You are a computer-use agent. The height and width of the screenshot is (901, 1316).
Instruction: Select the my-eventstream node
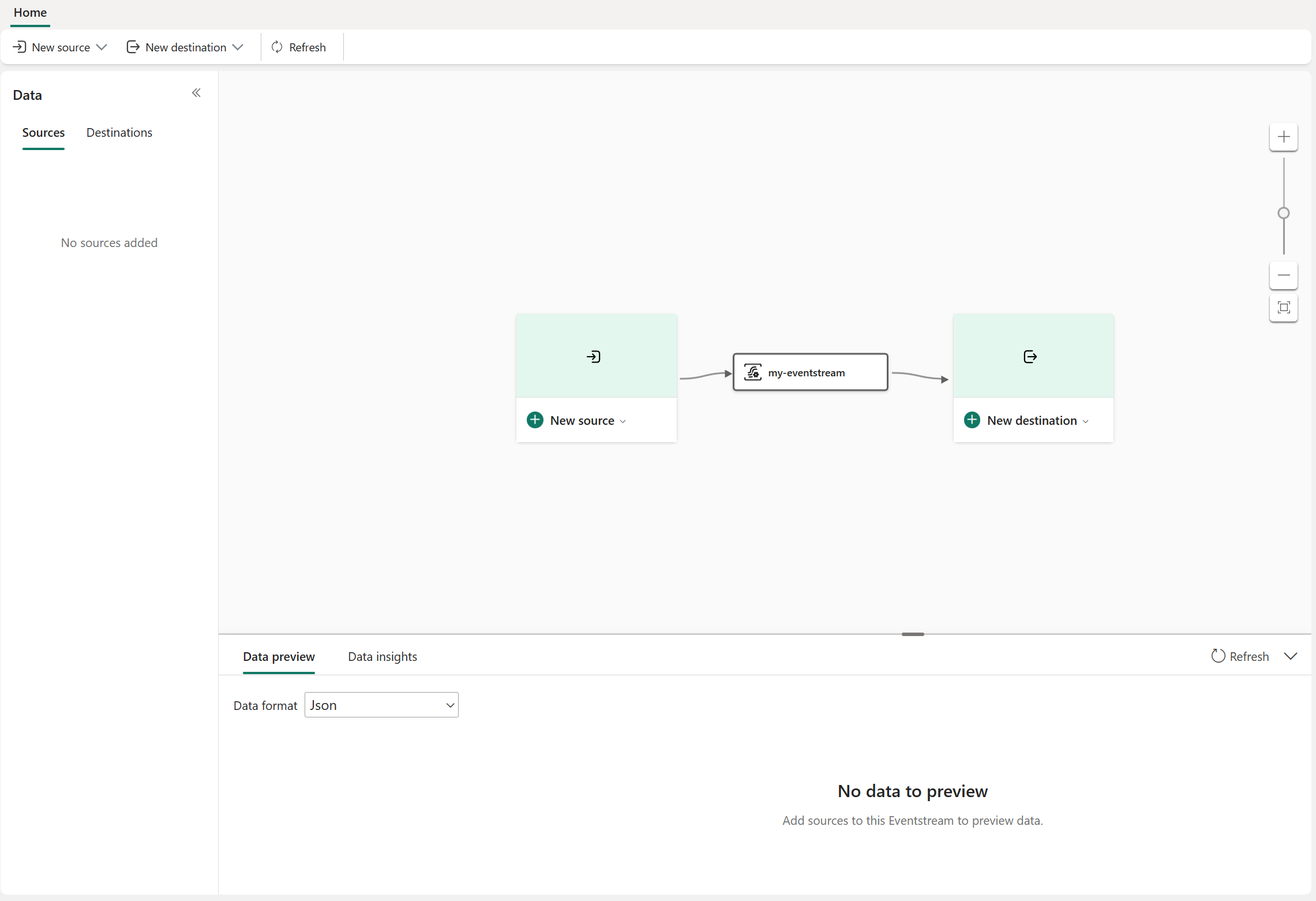pos(809,372)
